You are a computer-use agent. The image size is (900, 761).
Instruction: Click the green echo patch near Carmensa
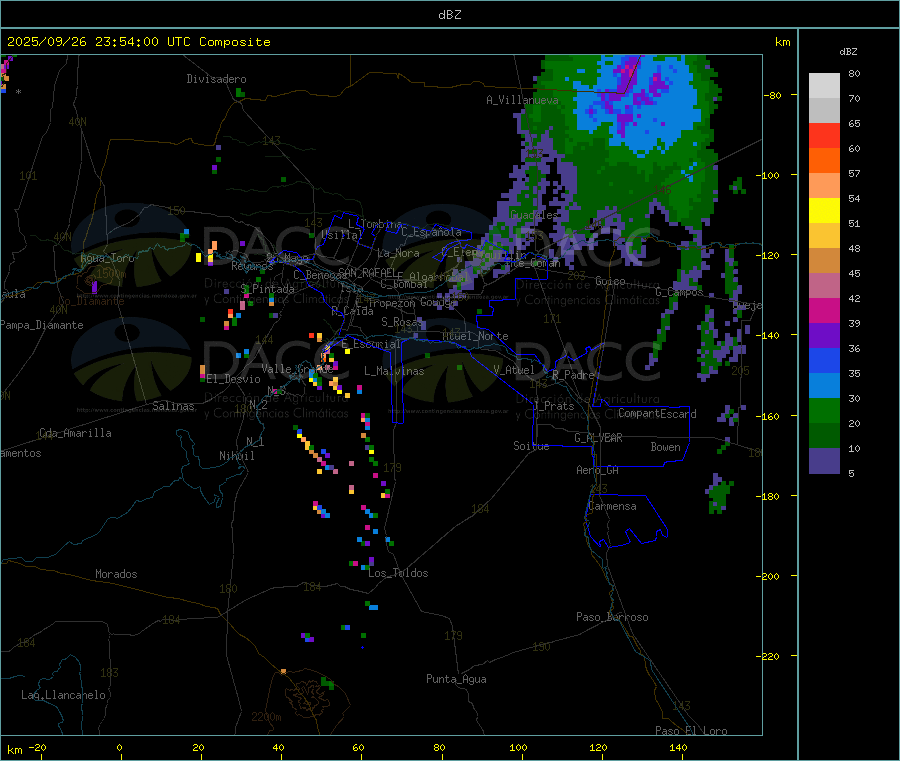(719, 495)
